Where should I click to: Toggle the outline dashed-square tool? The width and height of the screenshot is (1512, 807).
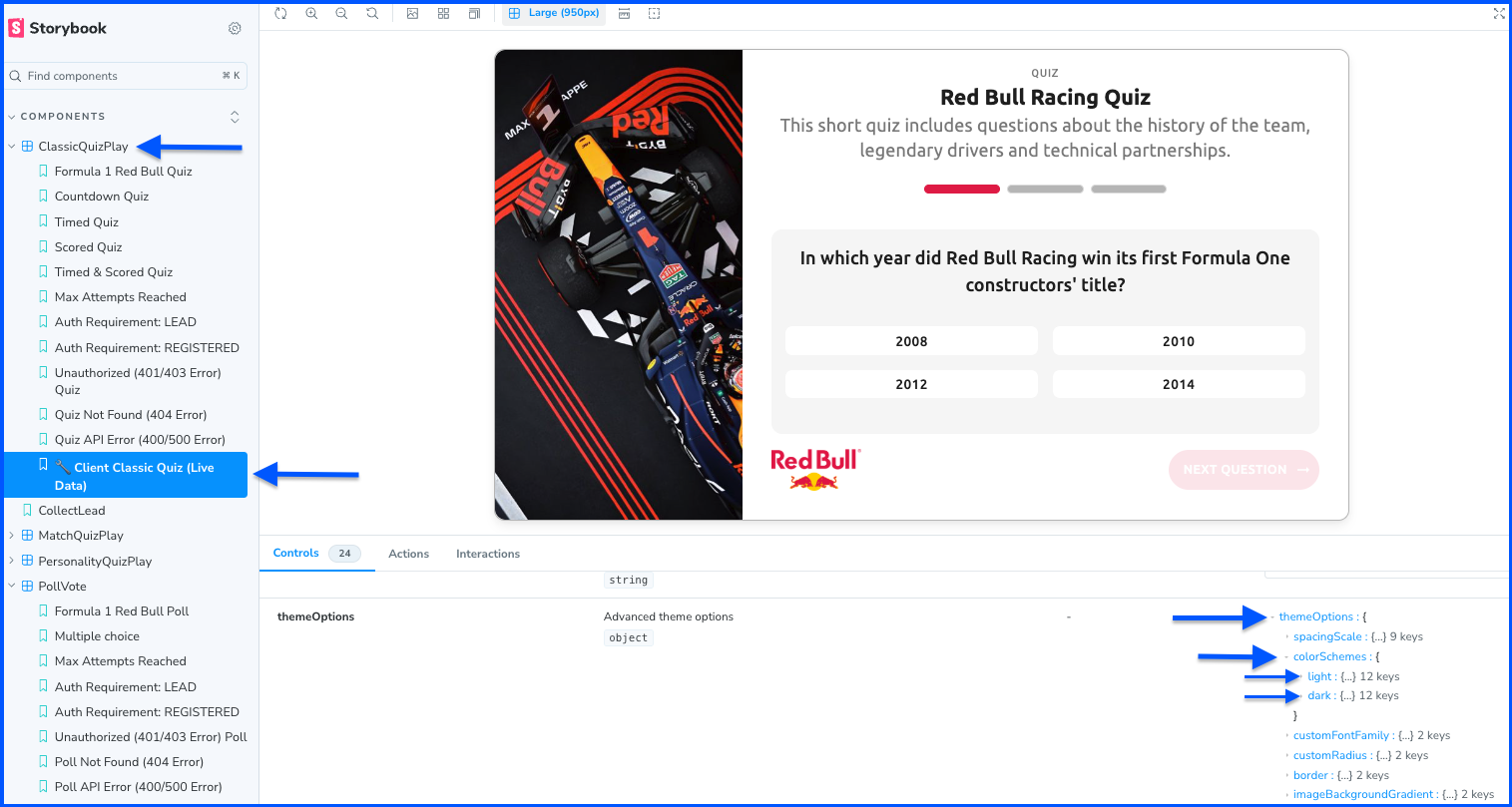point(654,14)
